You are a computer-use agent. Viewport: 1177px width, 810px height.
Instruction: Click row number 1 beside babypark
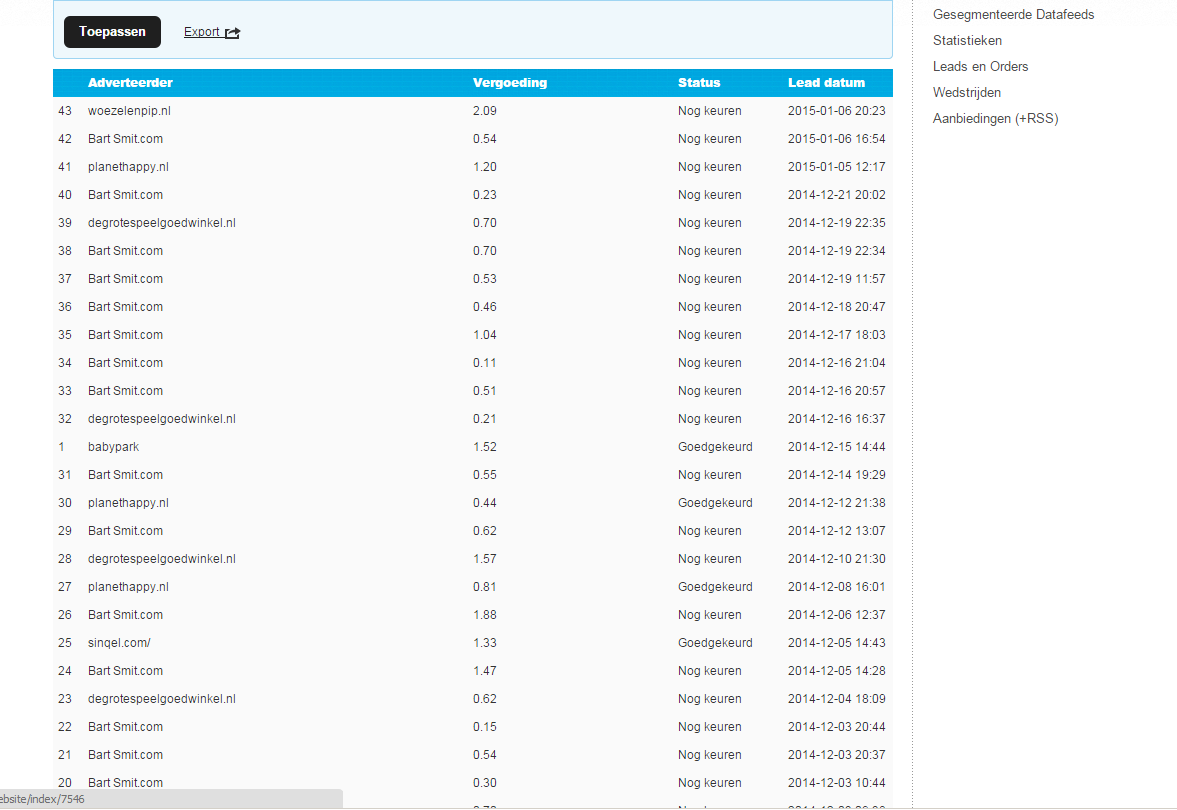tap(62, 447)
